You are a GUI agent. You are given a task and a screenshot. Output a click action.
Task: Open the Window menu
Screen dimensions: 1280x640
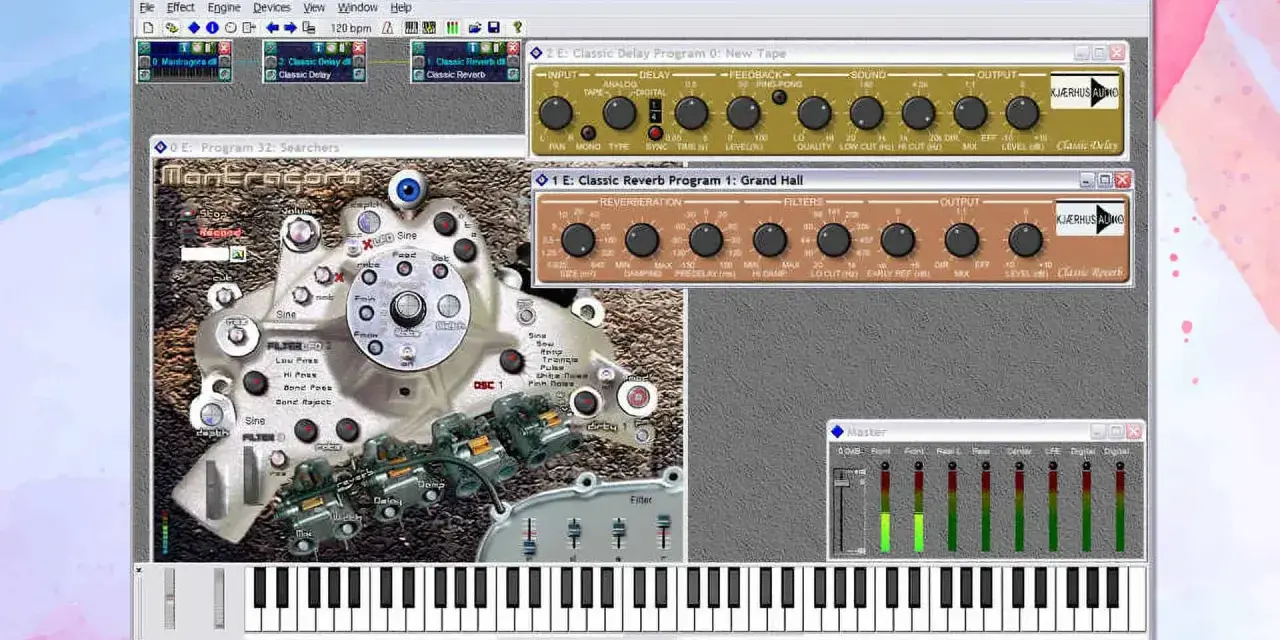pos(358,7)
